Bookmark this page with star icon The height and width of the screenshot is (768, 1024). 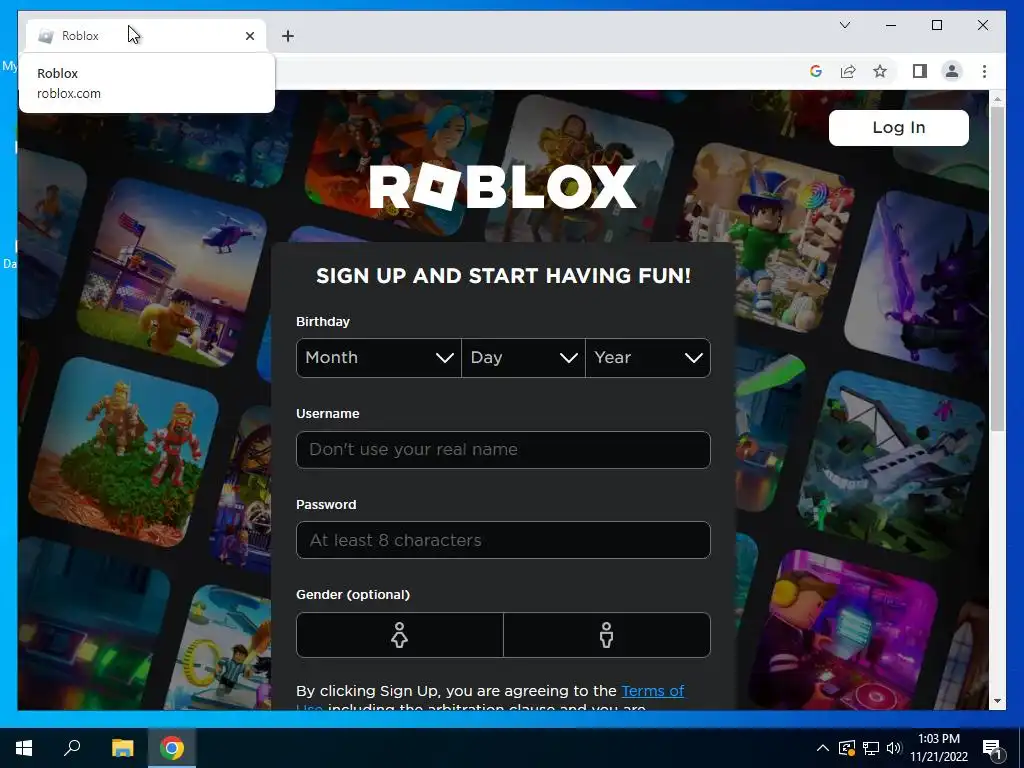(x=880, y=71)
